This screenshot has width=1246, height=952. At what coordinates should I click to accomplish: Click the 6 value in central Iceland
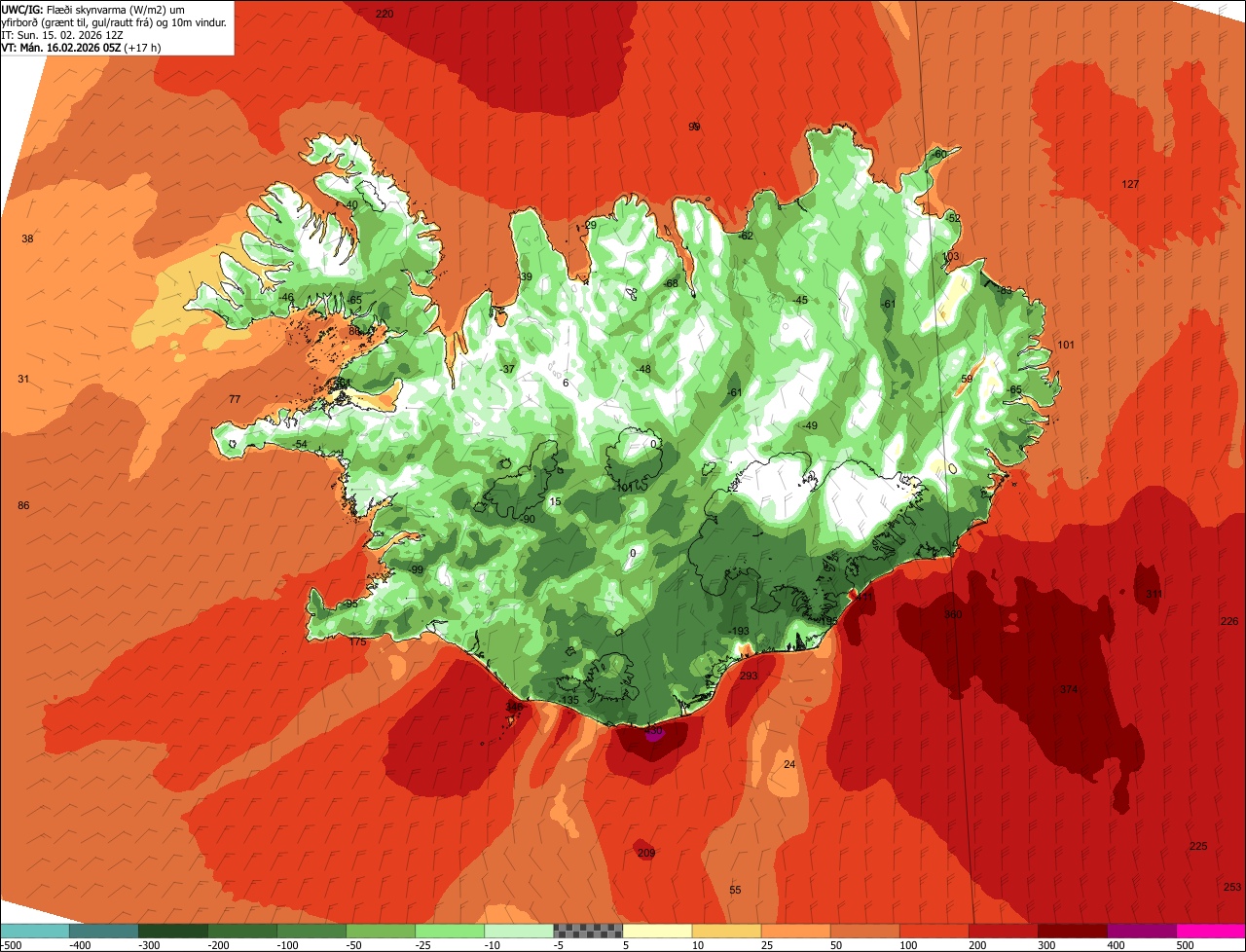pos(566,384)
